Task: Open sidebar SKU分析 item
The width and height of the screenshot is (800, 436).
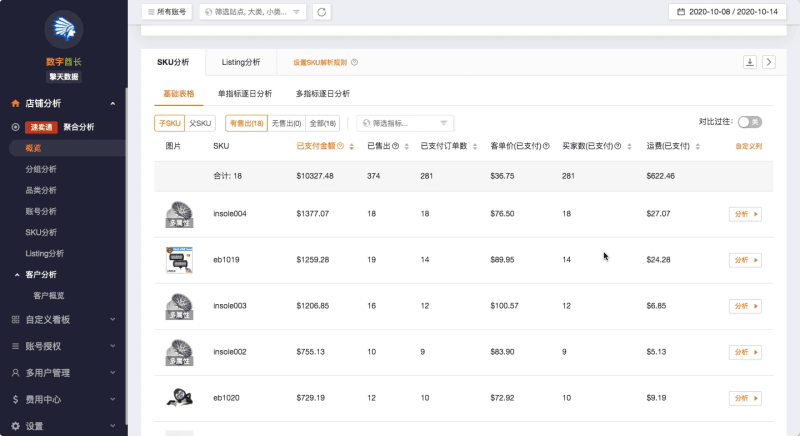Action: pyautogui.click(x=41, y=233)
